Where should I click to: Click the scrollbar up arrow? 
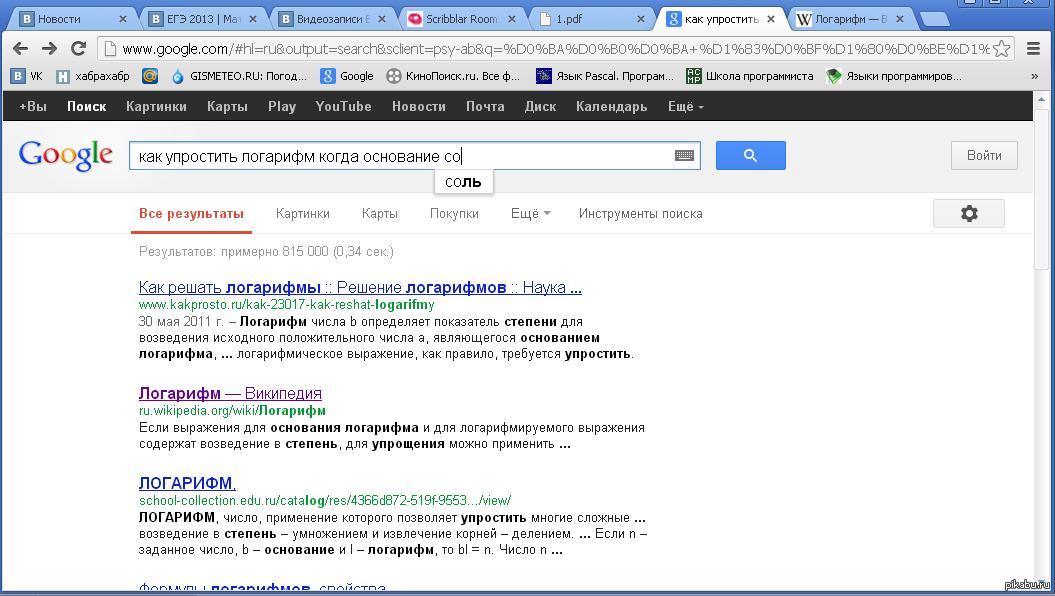tap(1042, 100)
